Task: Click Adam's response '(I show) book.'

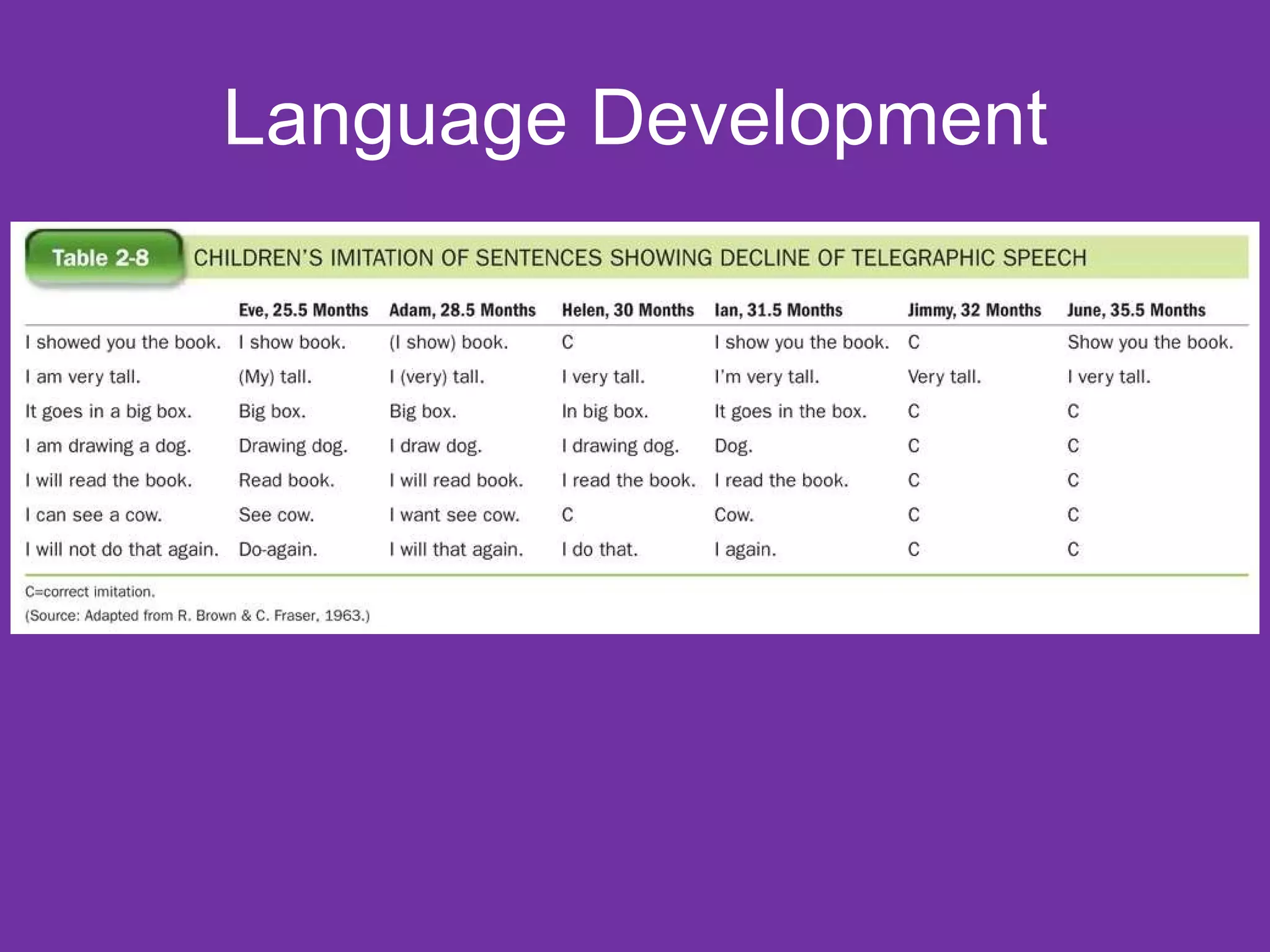Action: [448, 342]
